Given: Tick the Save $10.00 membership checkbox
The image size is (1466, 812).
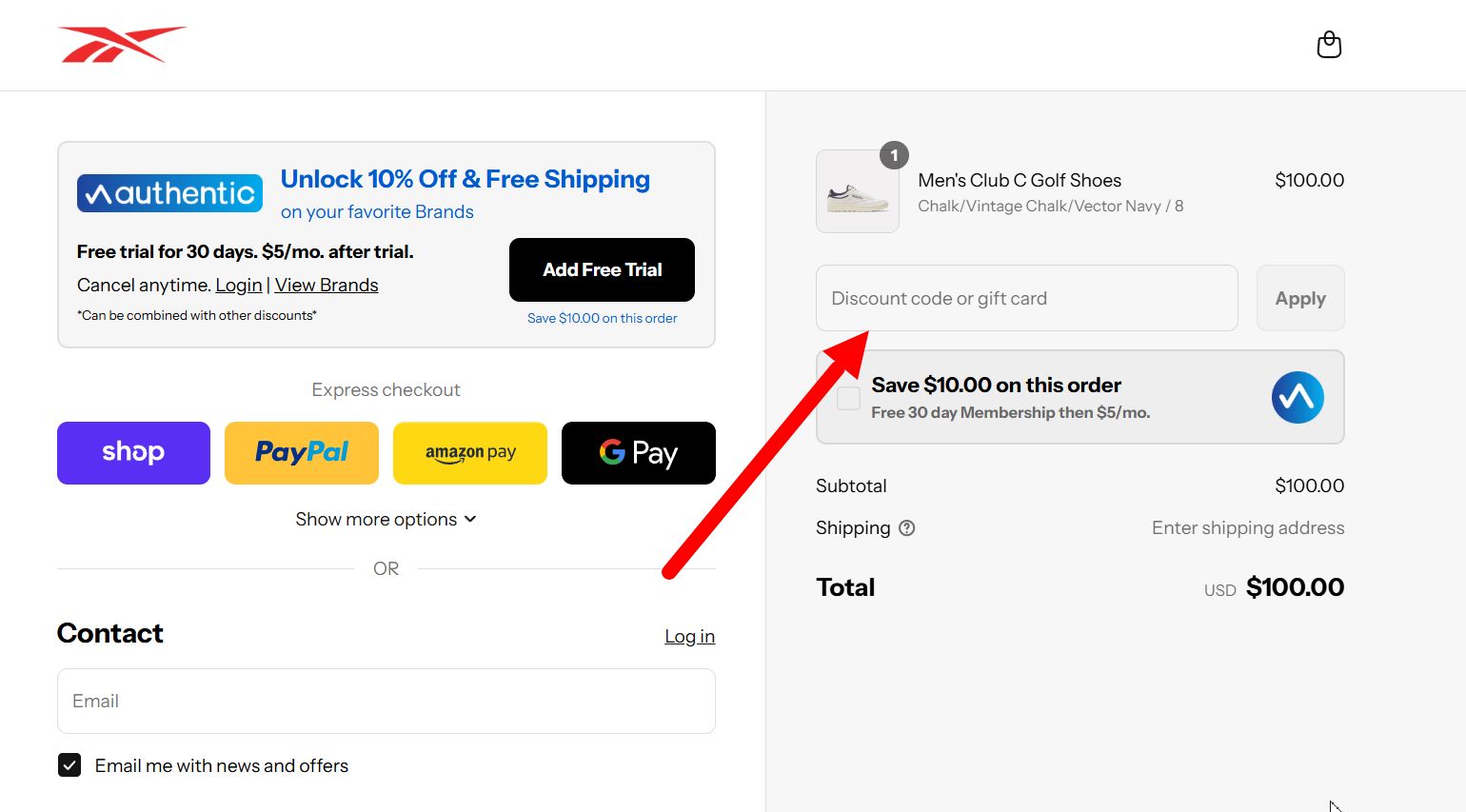Looking at the screenshot, I should click(848, 398).
